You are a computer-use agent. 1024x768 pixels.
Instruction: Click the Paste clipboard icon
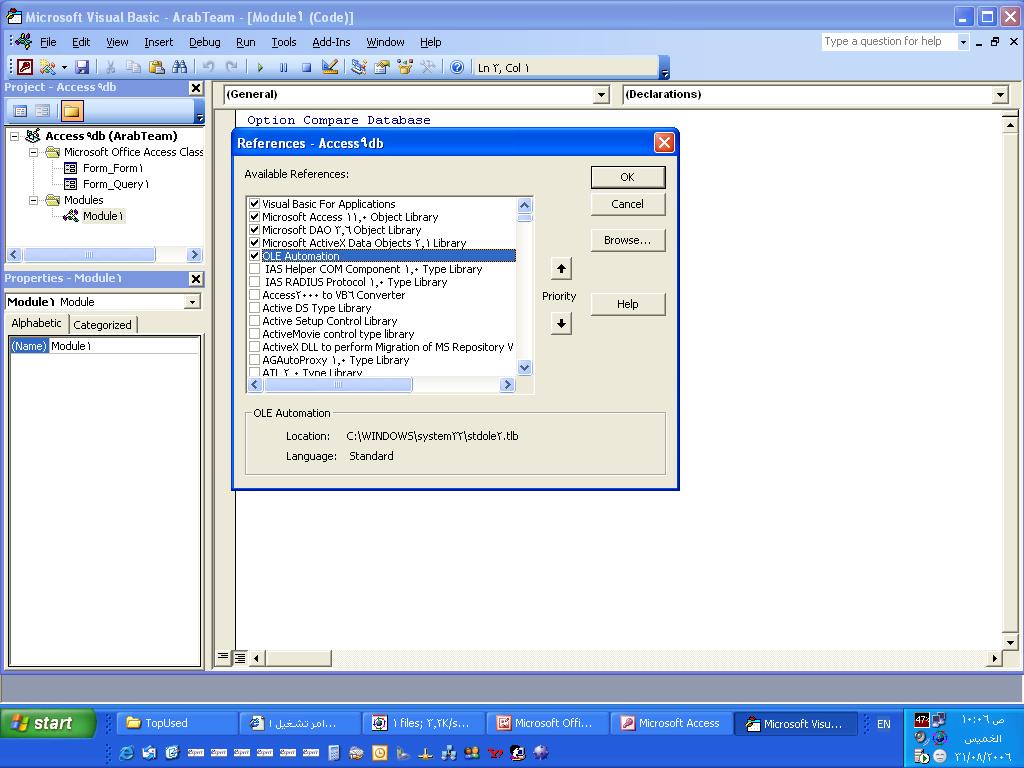pyautogui.click(x=156, y=67)
